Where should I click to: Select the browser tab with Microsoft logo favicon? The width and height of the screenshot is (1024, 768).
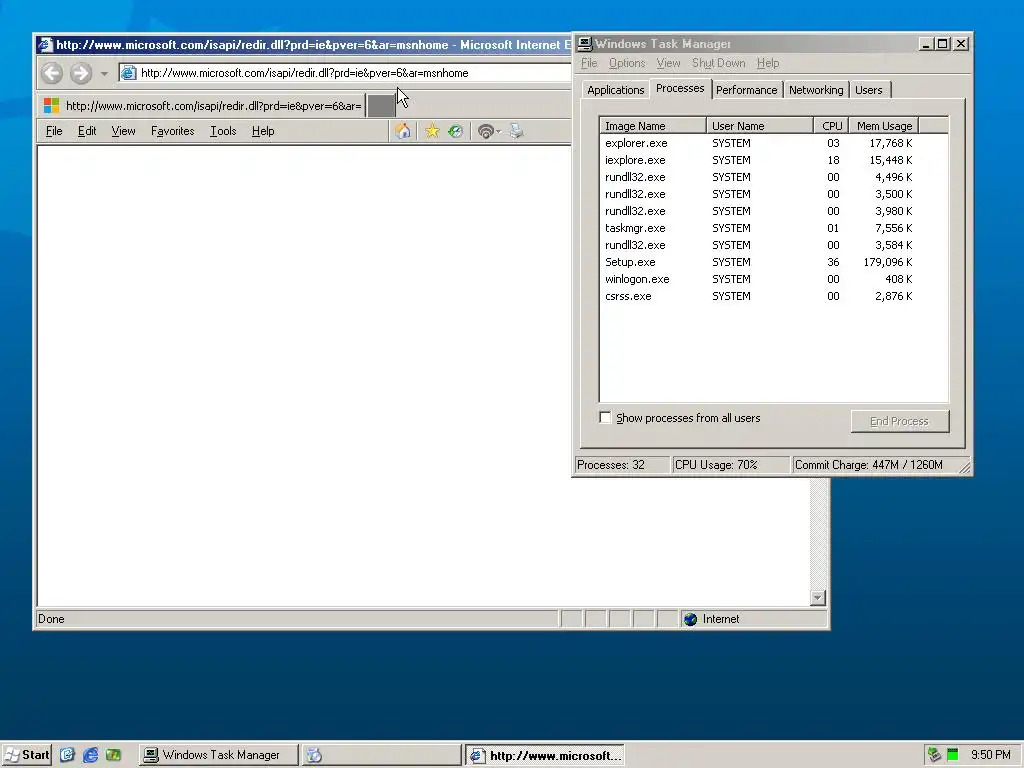(201, 106)
